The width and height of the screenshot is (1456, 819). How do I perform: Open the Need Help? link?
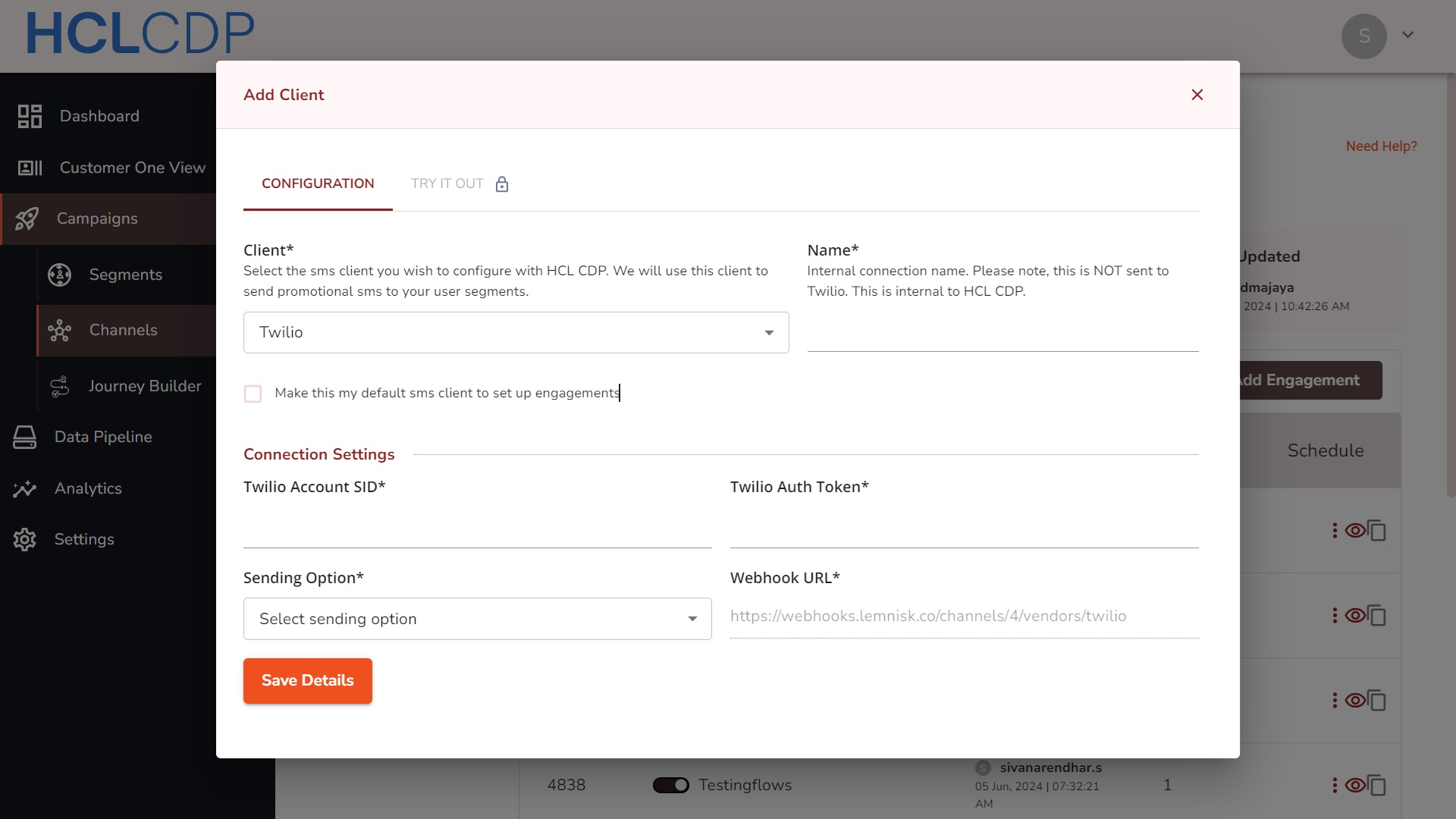pyautogui.click(x=1381, y=146)
